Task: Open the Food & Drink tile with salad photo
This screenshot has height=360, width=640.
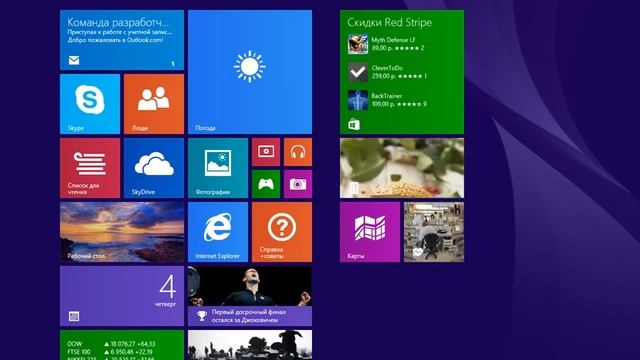Action: coord(402,168)
